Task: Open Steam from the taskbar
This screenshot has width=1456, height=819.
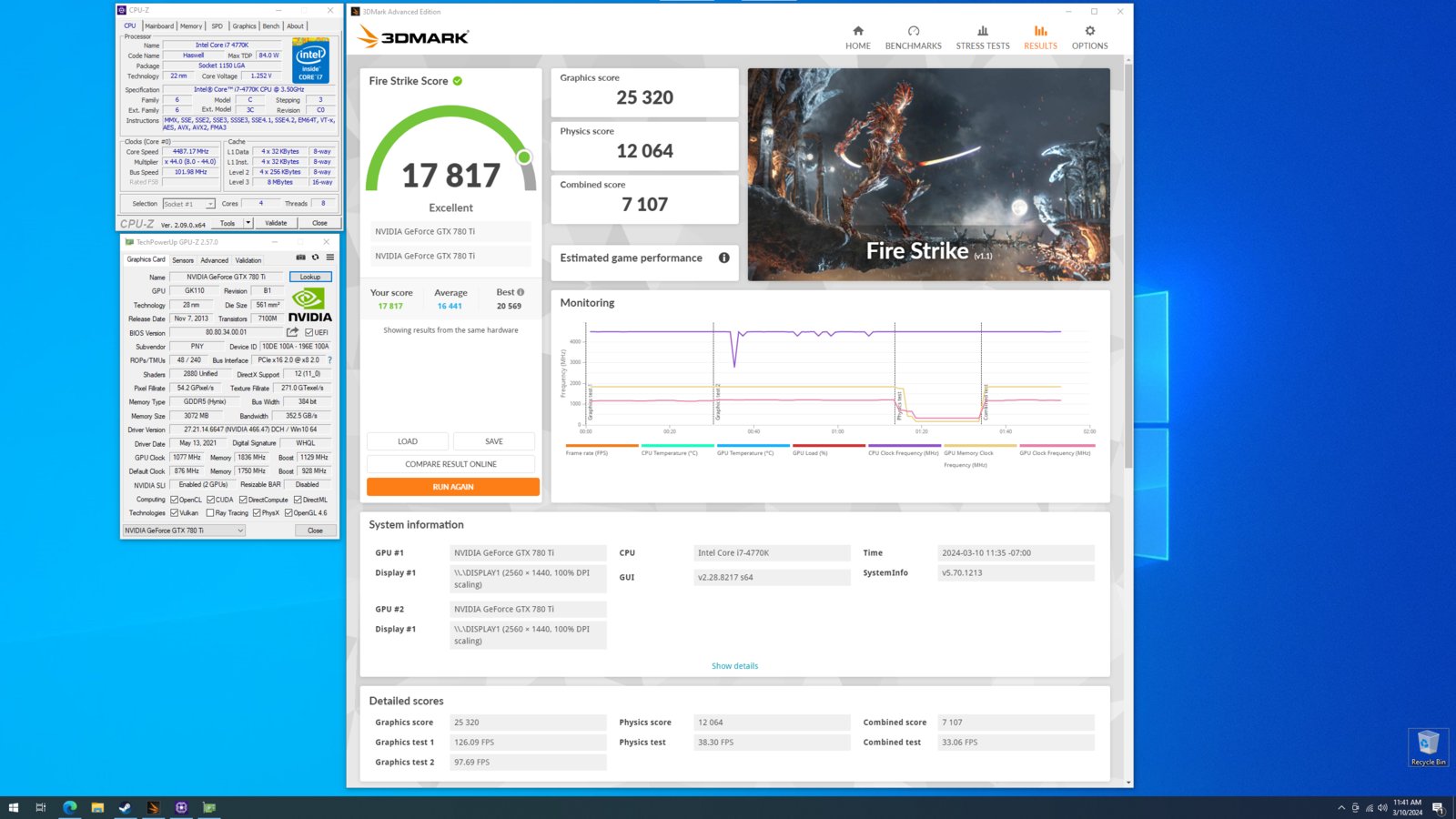Action: (x=126, y=807)
